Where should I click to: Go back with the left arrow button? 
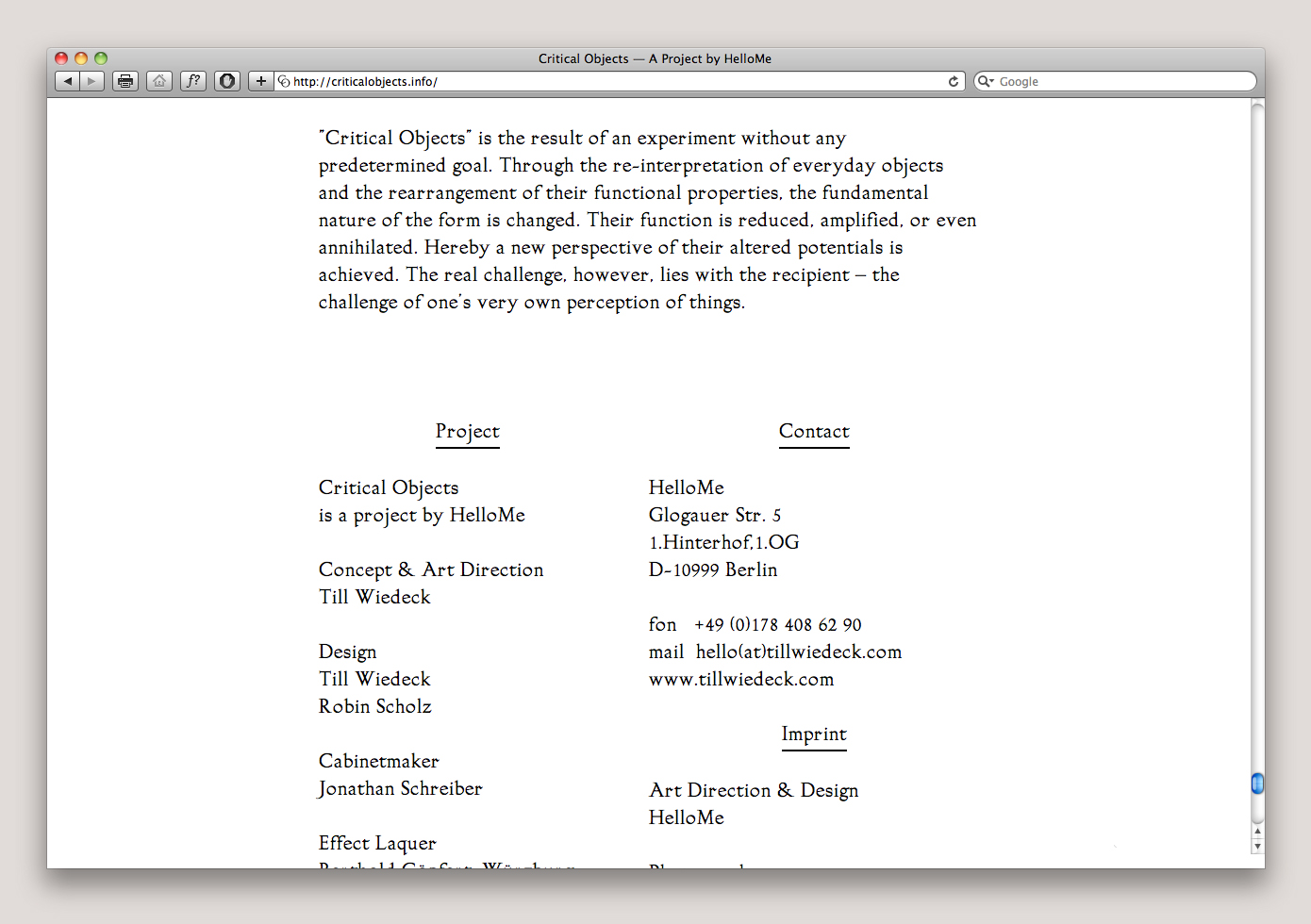67,81
